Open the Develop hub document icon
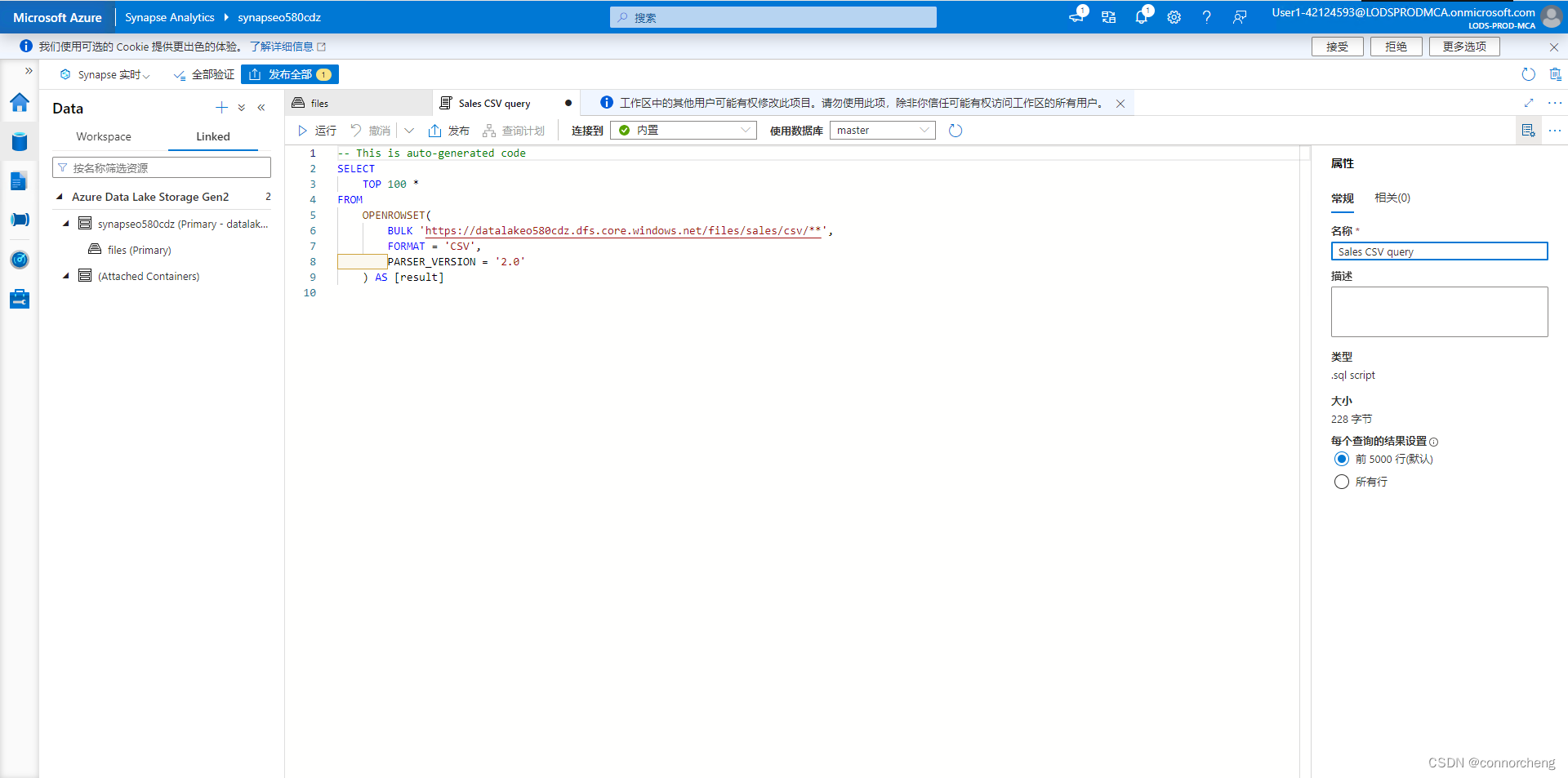The width and height of the screenshot is (1568, 778). coord(20,181)
